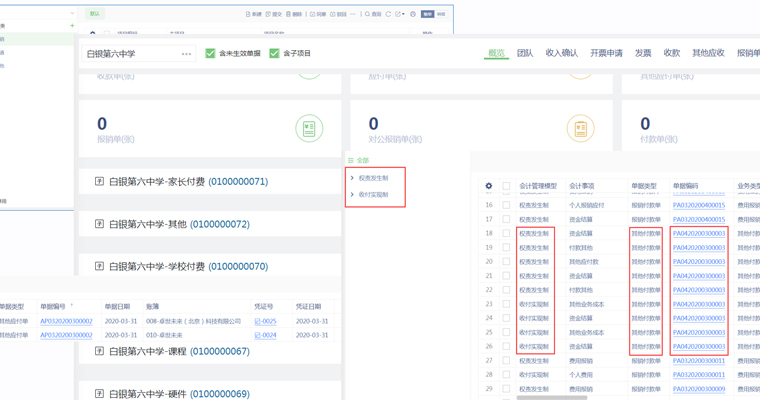Open table column settings gear icon
The image size is (760, 400).
(x=489, y=186)
